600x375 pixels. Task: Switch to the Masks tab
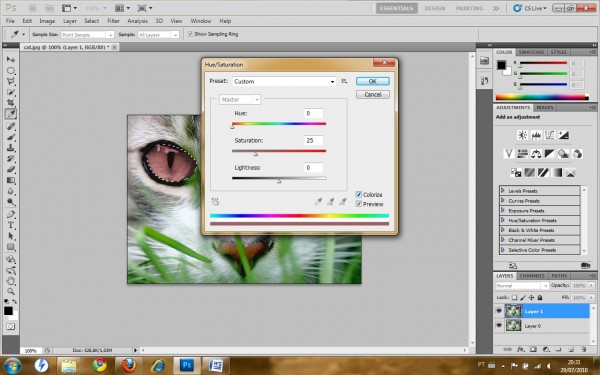click(545, 108)
